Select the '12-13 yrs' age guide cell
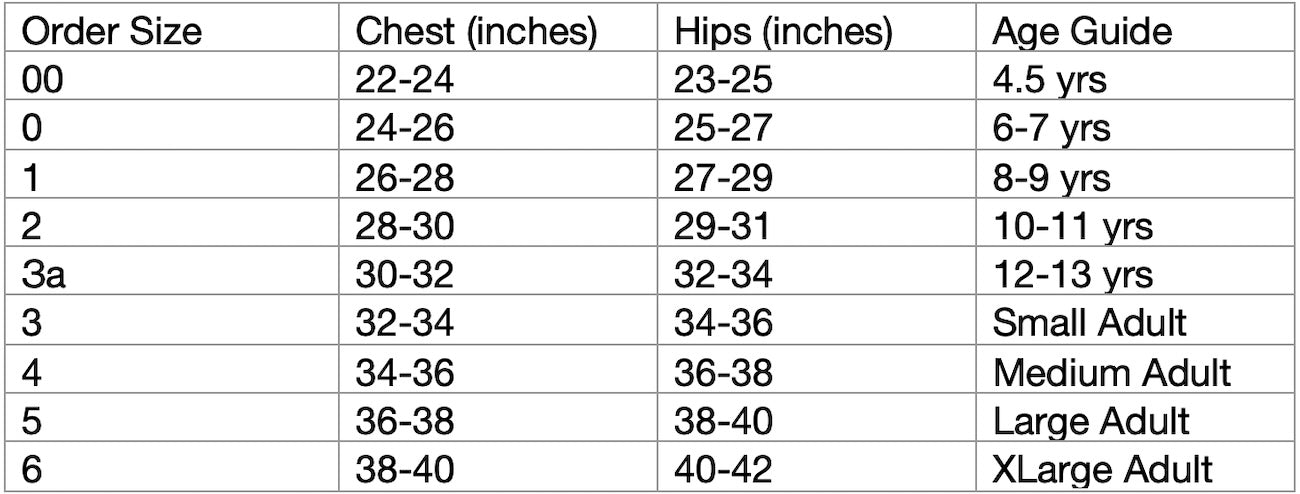This screenshot has height=494, width=1300. (x=1072, y=274)
